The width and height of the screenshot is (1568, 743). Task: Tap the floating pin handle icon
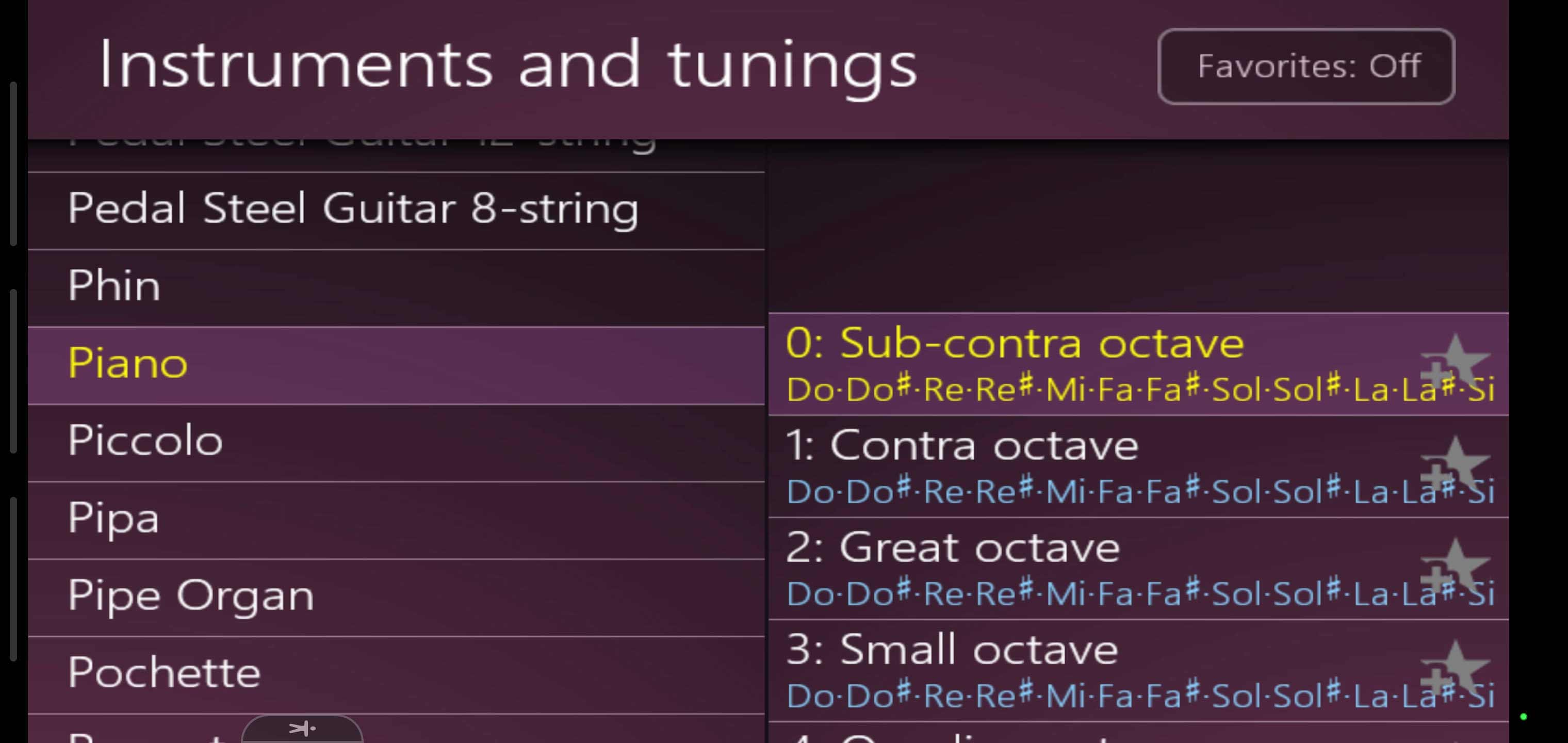click(x=302, y=729)
